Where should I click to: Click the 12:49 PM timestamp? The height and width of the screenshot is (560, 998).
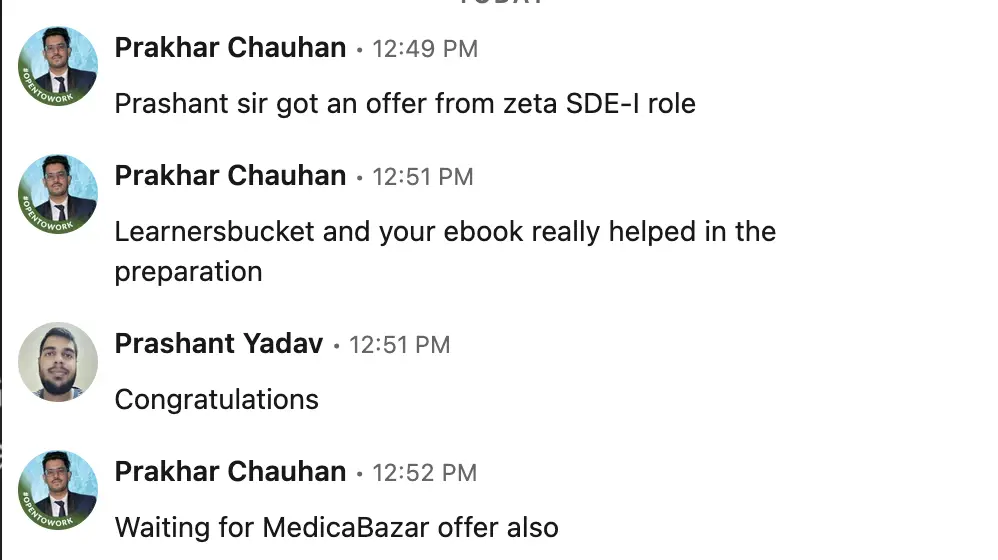point(425,49)
